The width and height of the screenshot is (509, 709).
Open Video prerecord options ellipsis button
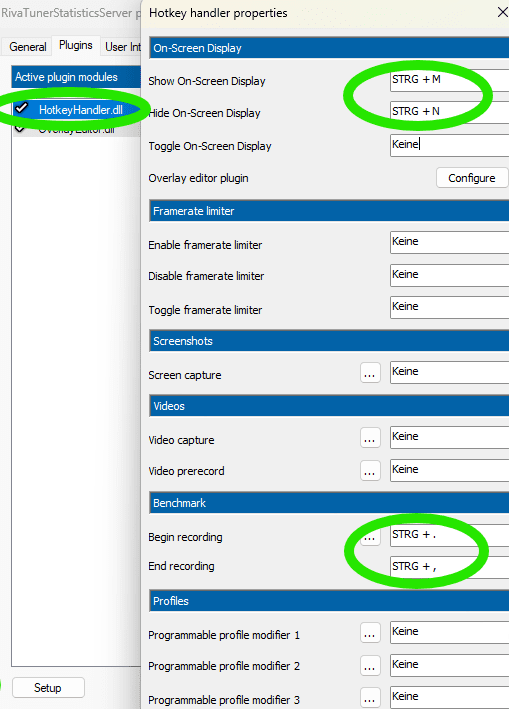[x=370, y=470]
